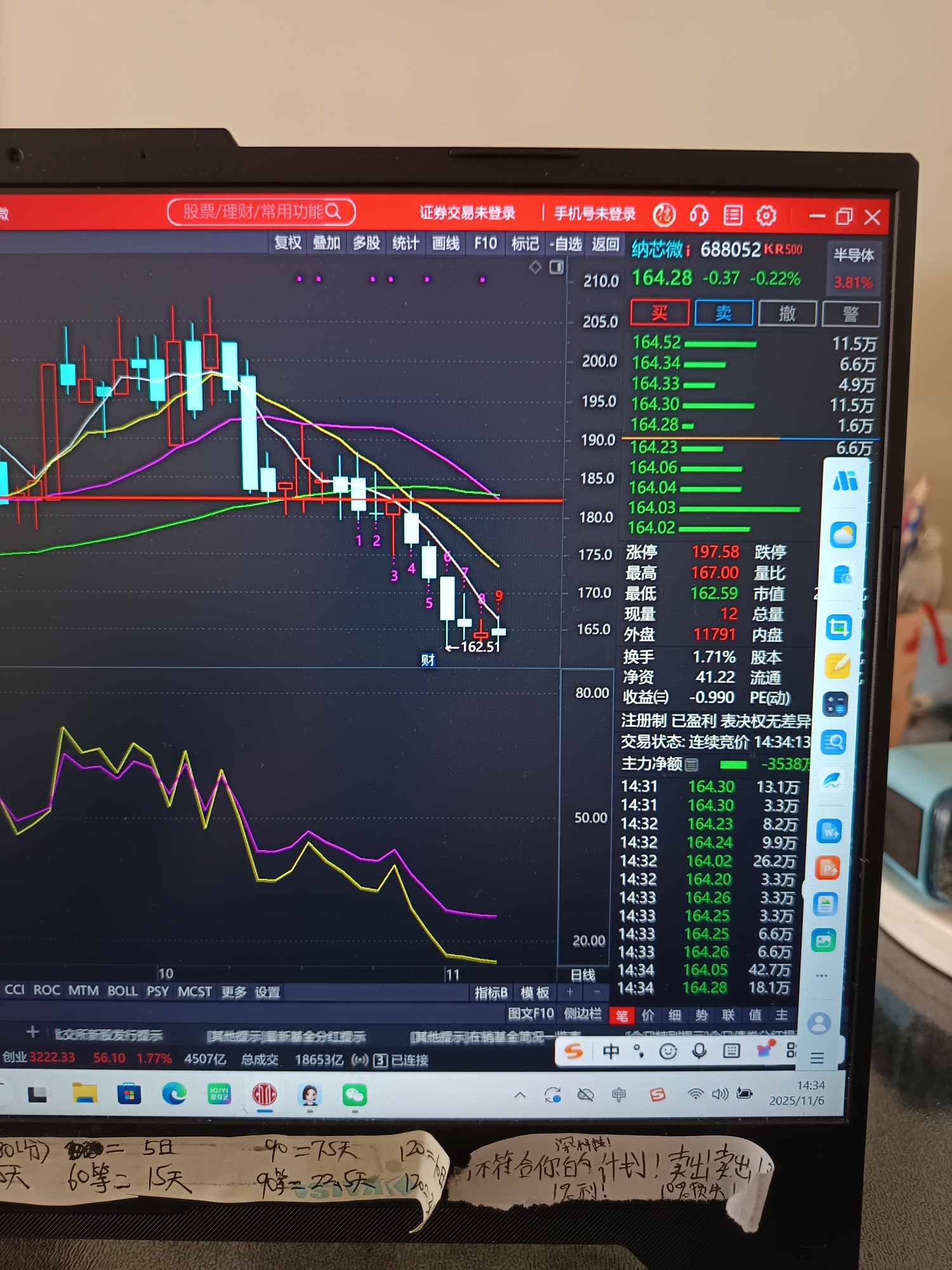Click the red 买 buy button
Screen dimensions: 952x1270
(x=659, y=312)
